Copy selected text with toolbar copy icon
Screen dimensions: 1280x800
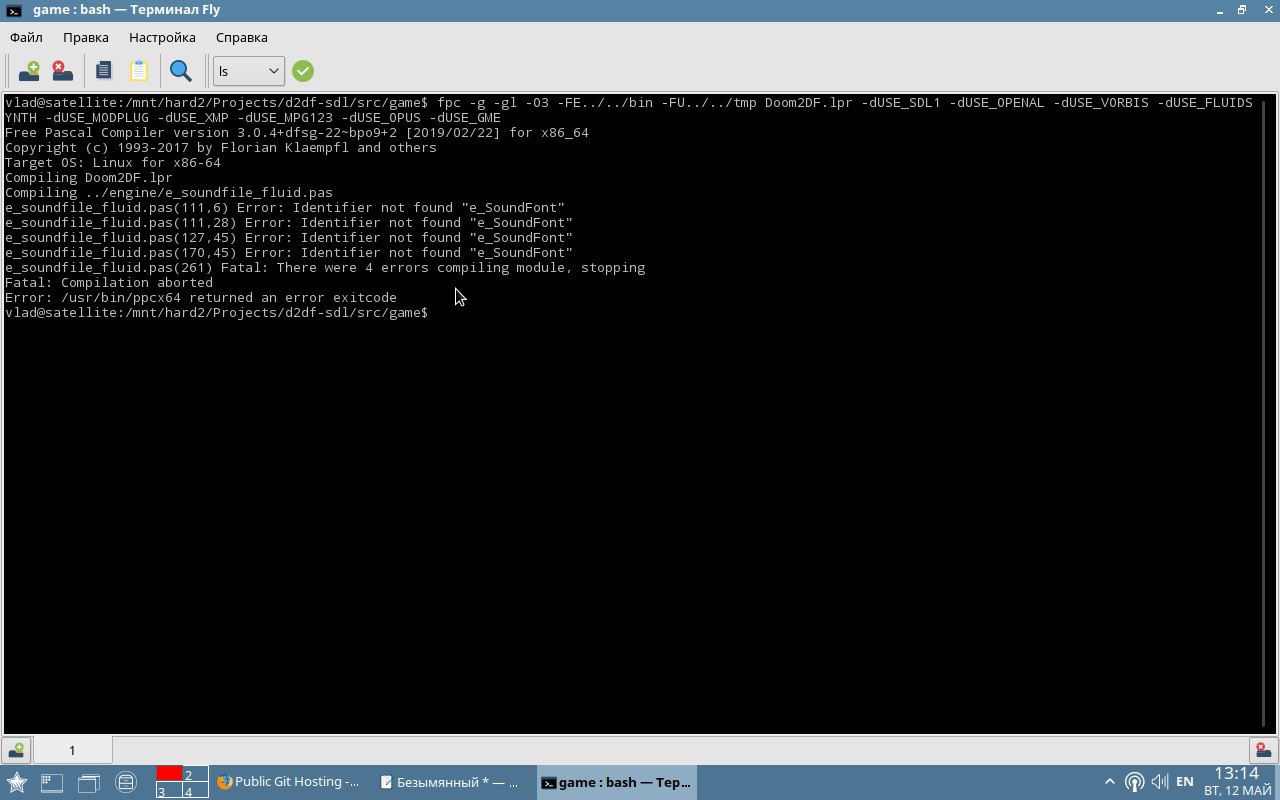point(103,71)
